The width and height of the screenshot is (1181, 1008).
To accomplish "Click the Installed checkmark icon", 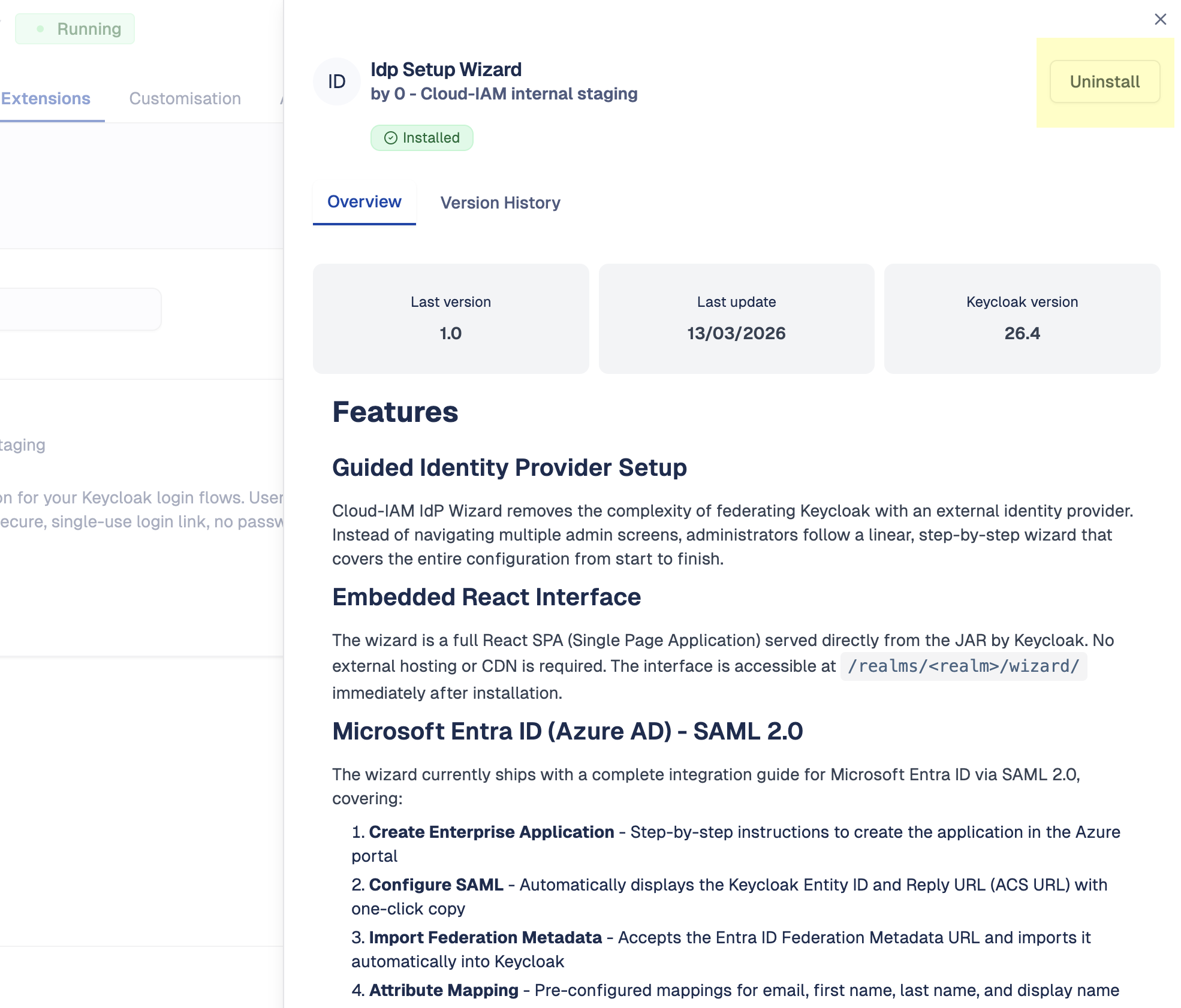I will [x=391, y=138].
